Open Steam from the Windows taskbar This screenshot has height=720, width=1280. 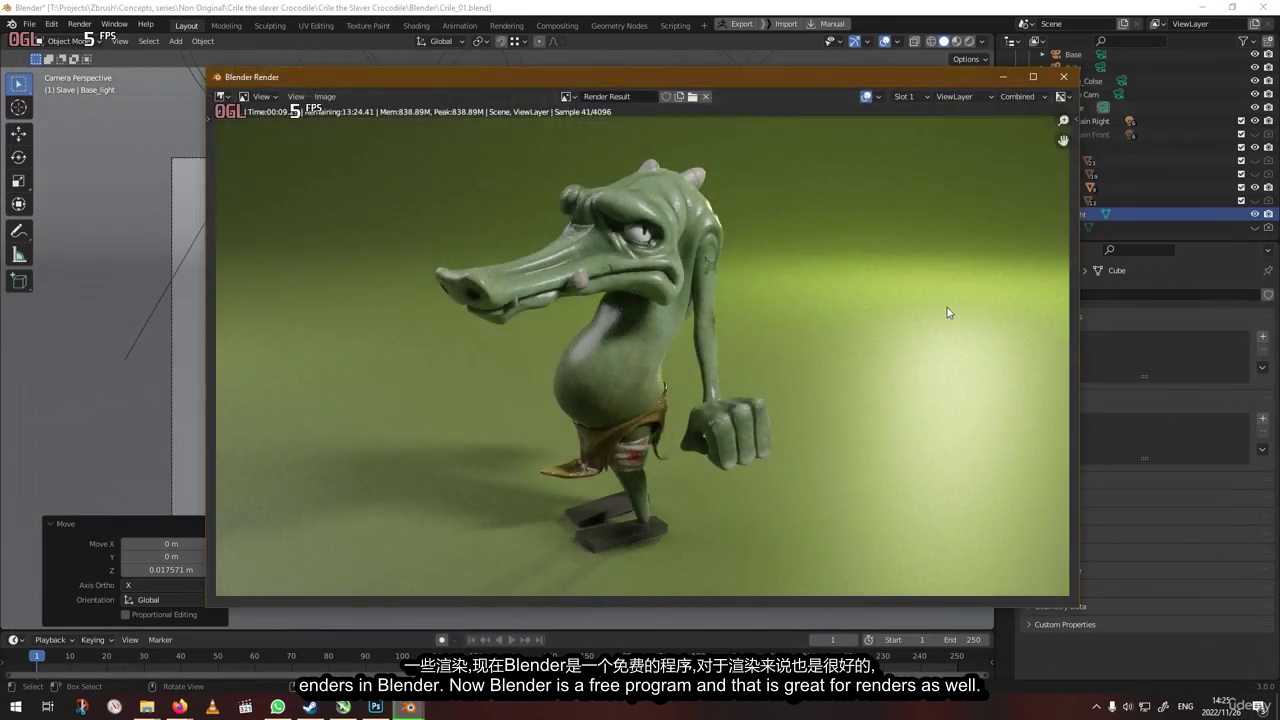(x=310, y=707)
